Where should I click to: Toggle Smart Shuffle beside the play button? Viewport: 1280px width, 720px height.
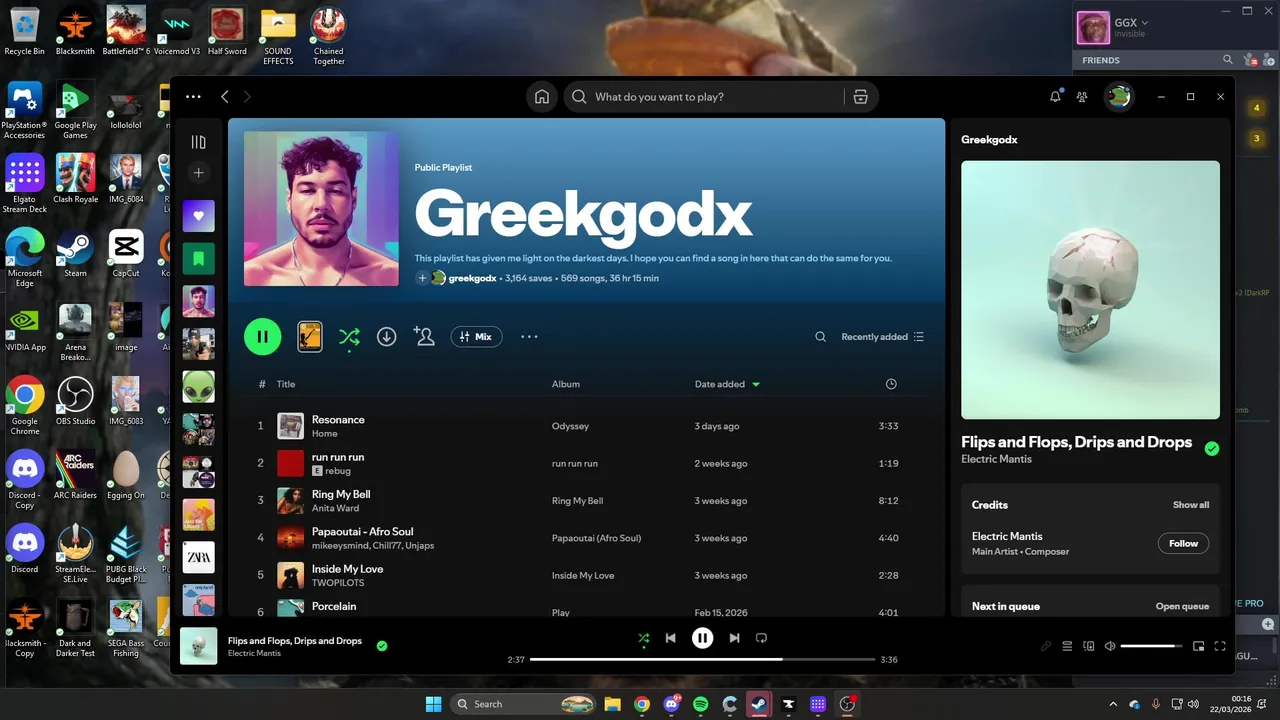[x=349, y=338]
